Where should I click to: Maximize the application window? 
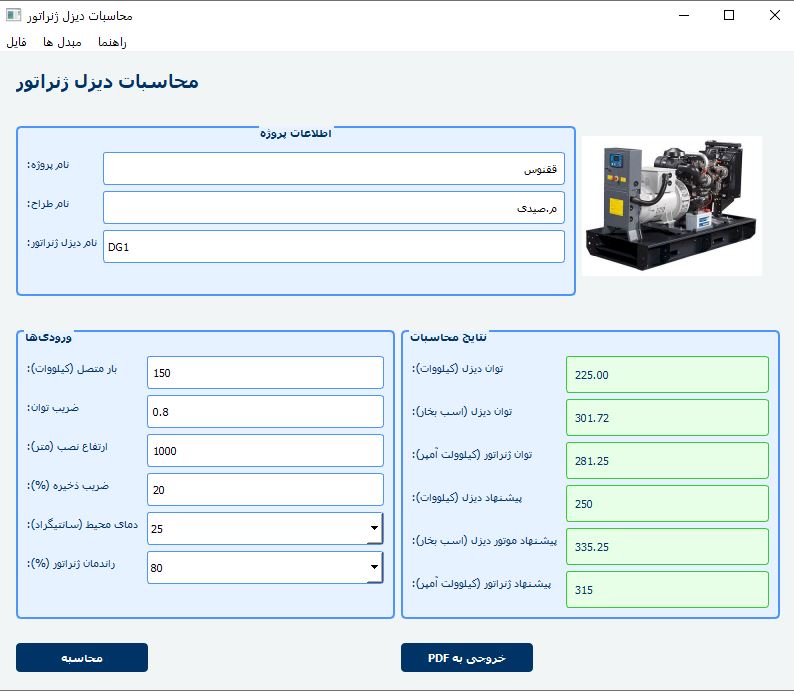(729, 15)
